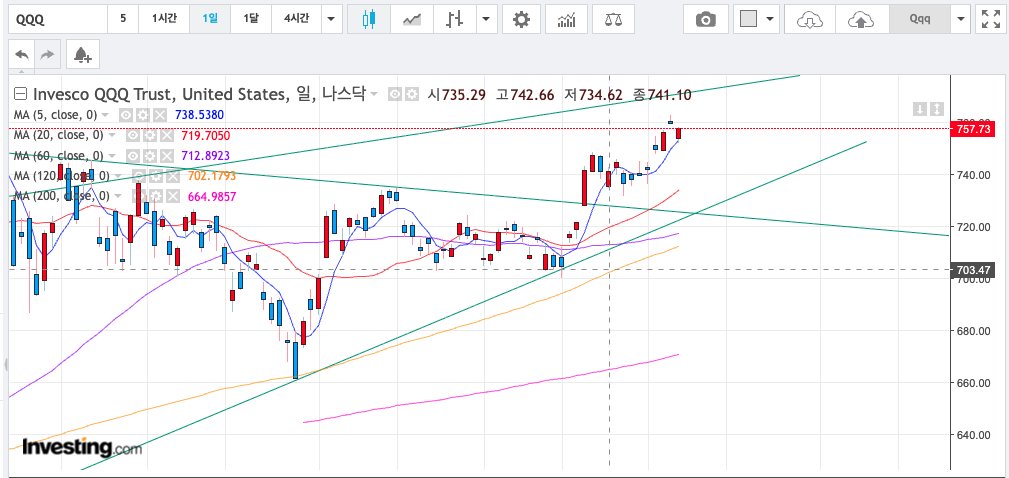Click the compare symbols scale icon
Viewport: 1009px width, 478px height.
(x=613, y=19)
